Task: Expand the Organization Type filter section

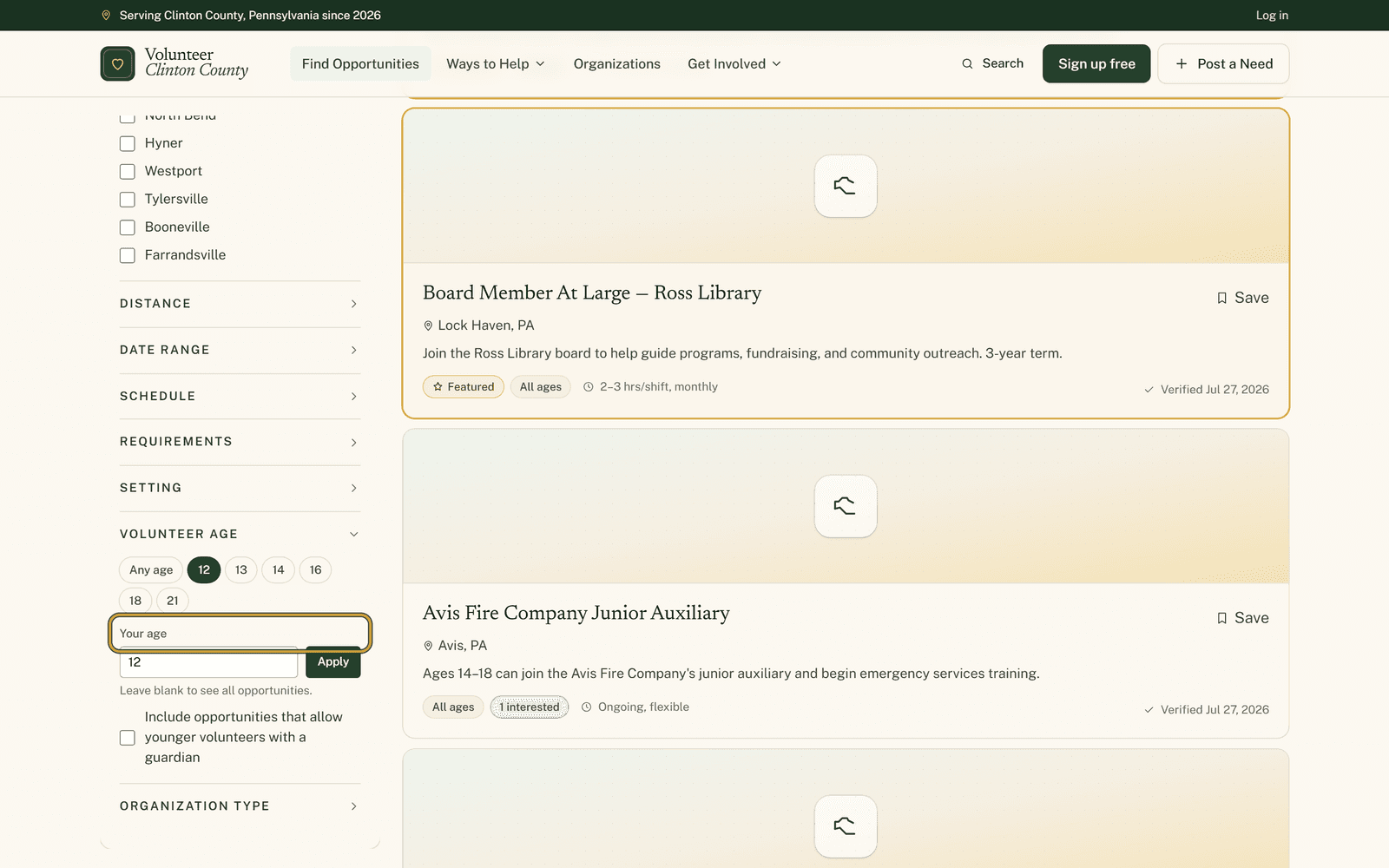Action: coord(240,806)
